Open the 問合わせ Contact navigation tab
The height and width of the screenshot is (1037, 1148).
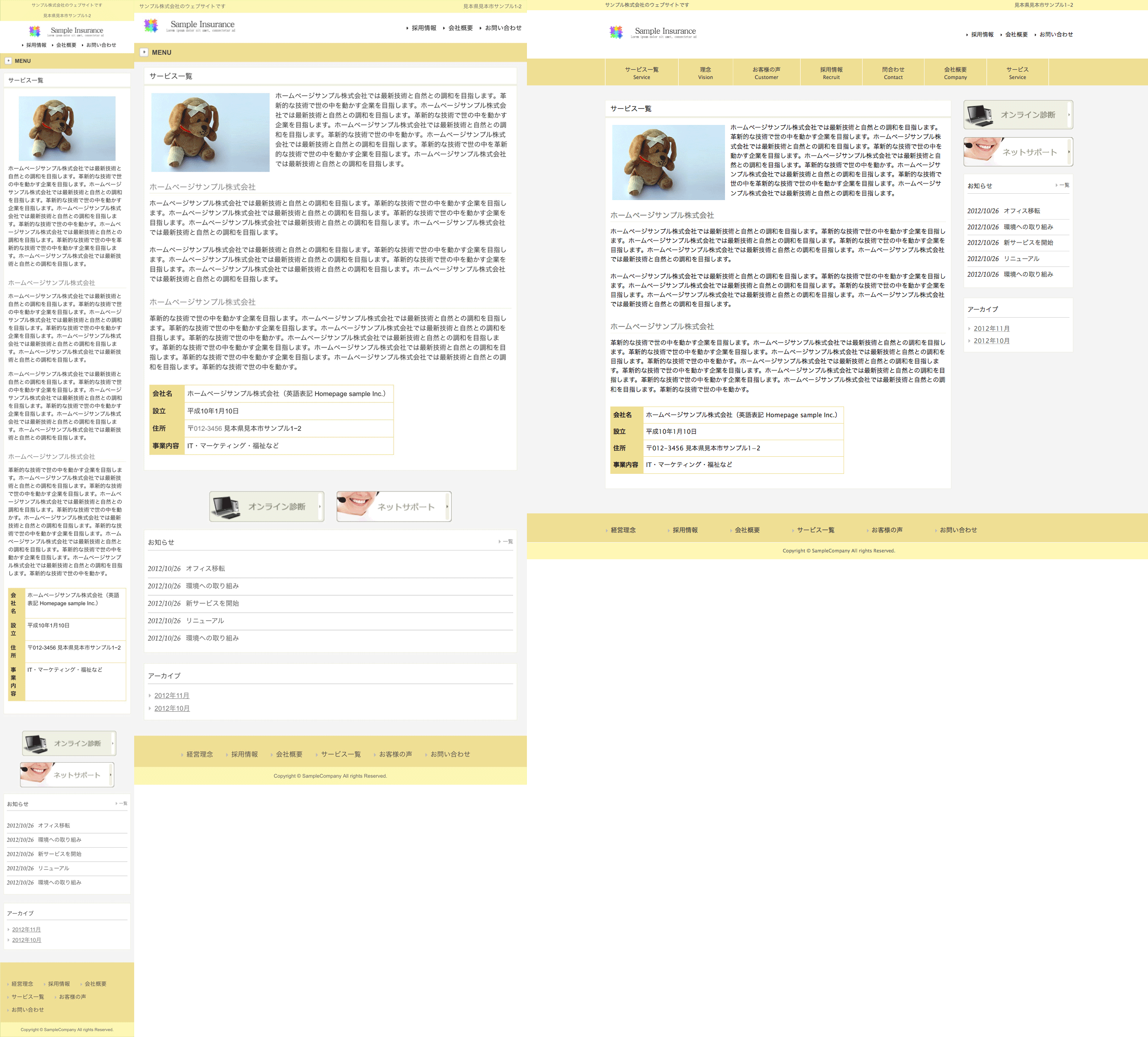click(x=893, y=73)
